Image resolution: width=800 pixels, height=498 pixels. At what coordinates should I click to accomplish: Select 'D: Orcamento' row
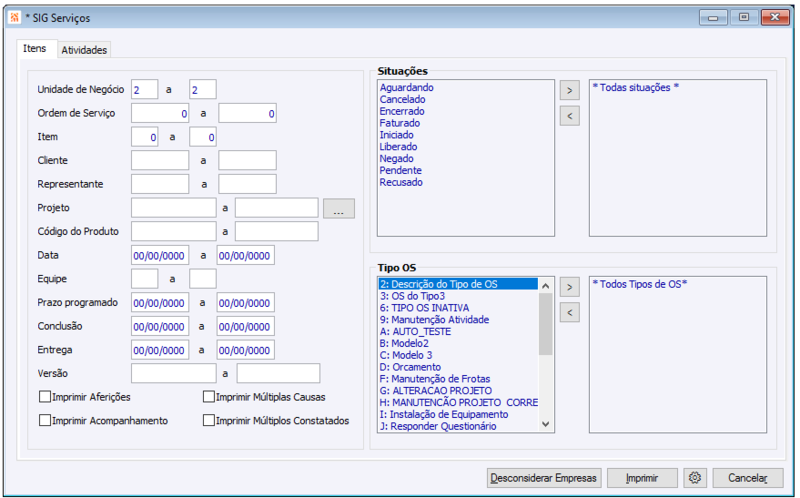coord(458,367)
